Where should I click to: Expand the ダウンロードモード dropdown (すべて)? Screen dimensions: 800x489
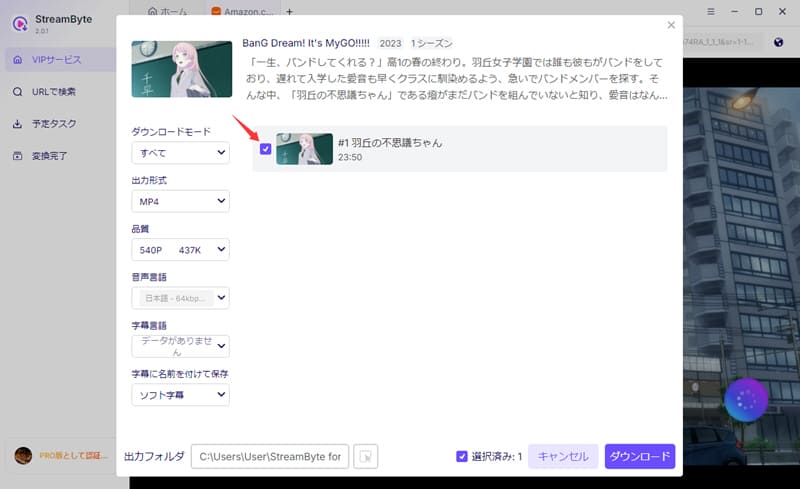(180, 153)
